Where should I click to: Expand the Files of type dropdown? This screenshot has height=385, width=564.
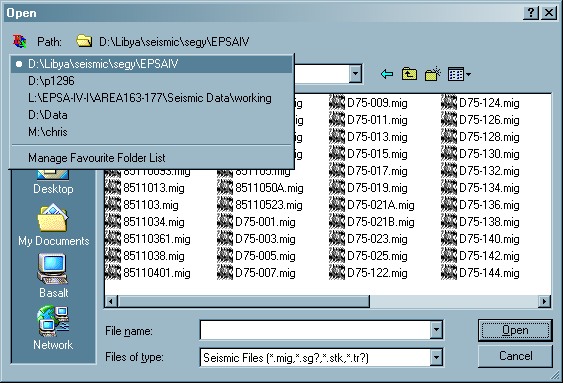coord(436,357)
